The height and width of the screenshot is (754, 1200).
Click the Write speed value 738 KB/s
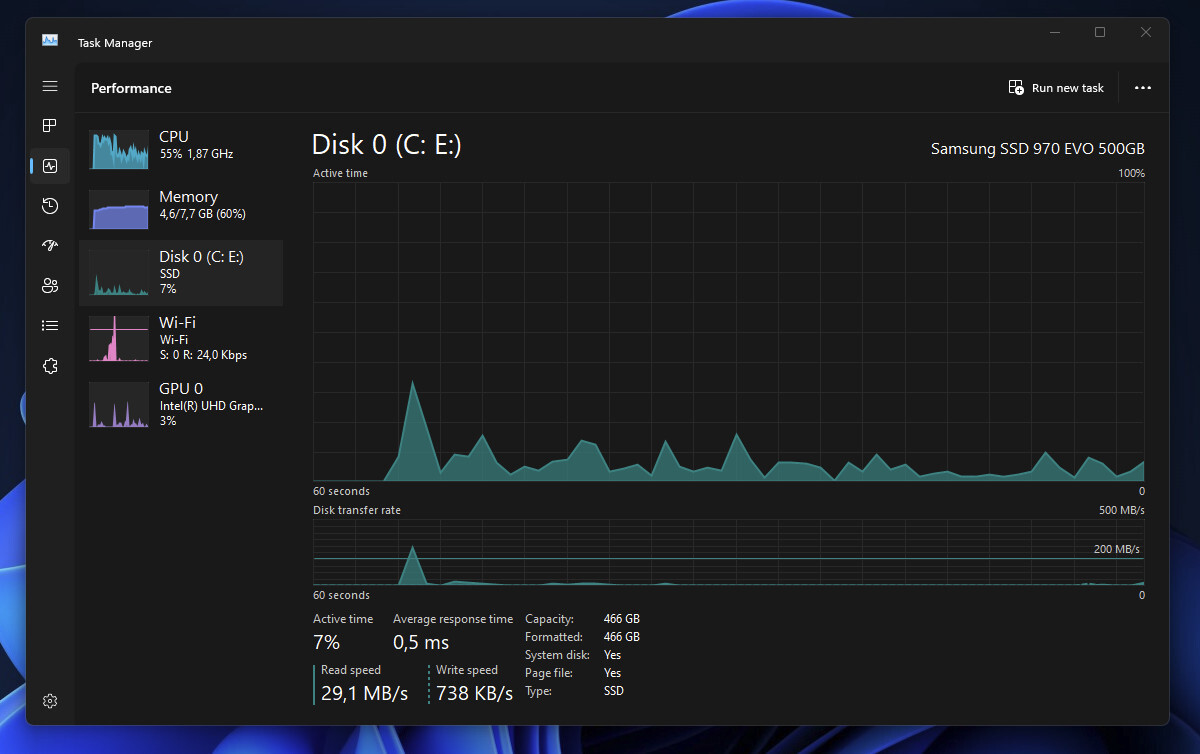475,693
